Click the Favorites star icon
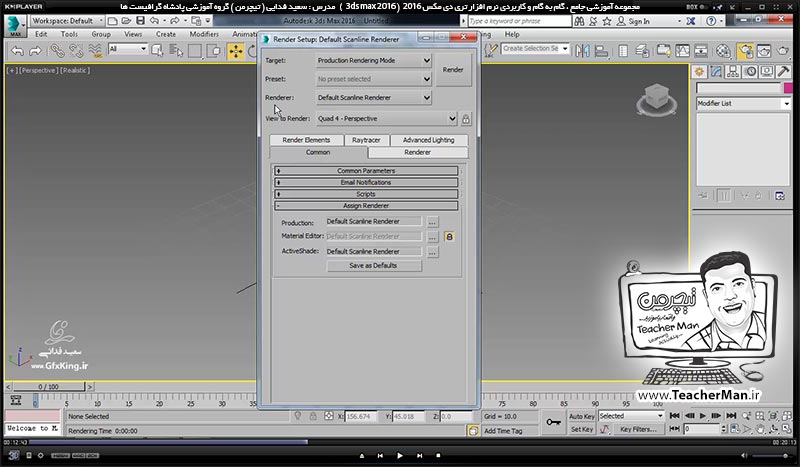Viewport: 800px width, 467px height. coord(607,21)
